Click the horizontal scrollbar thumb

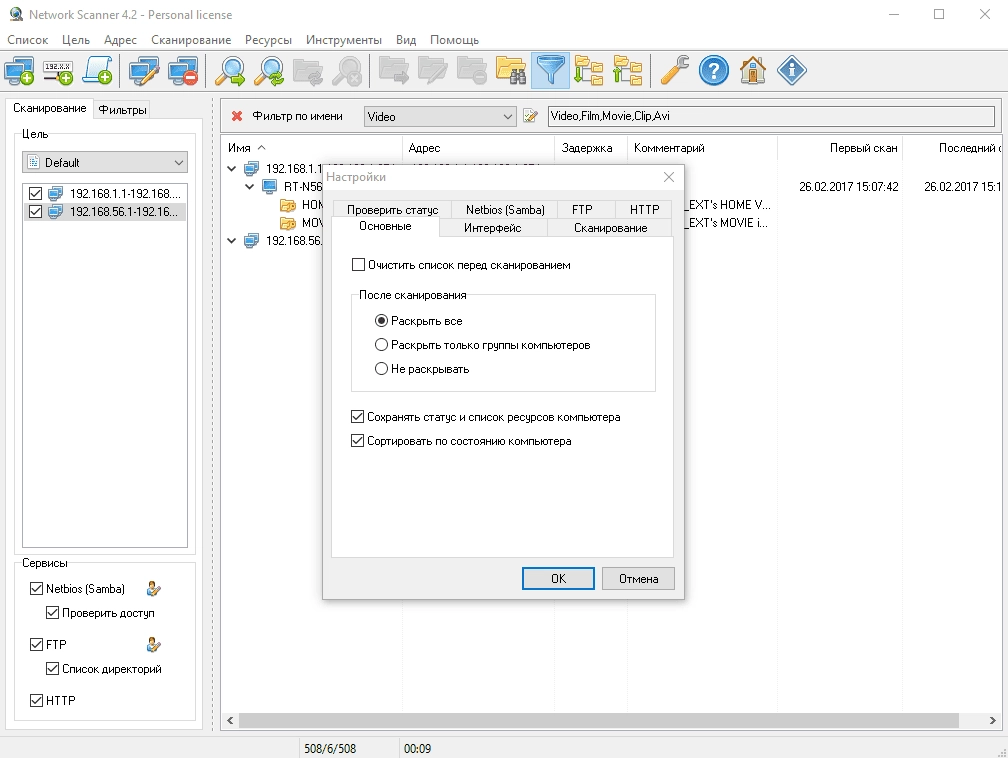[598, 721]
